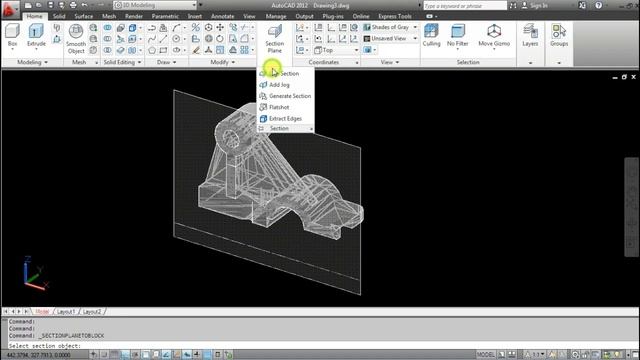This screenshot has height=360, width=640.
Task: Select the Rotate modify tool
Action: pos(220,39)
